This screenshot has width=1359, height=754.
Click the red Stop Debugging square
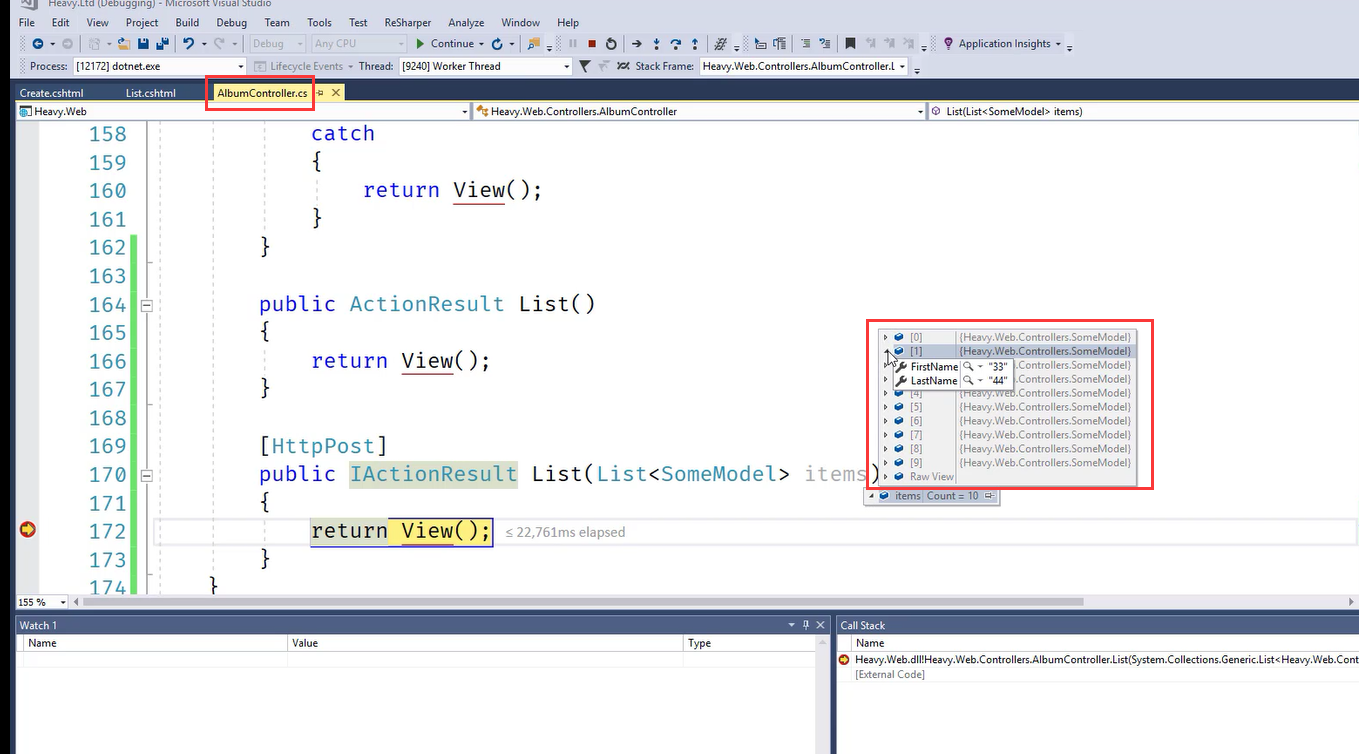coord(592,44)
